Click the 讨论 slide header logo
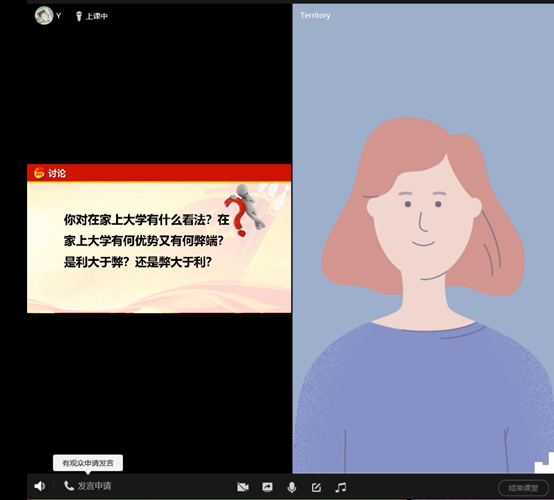Image resolution: width=554 pixels, height=500 pixels. point(39,173)
